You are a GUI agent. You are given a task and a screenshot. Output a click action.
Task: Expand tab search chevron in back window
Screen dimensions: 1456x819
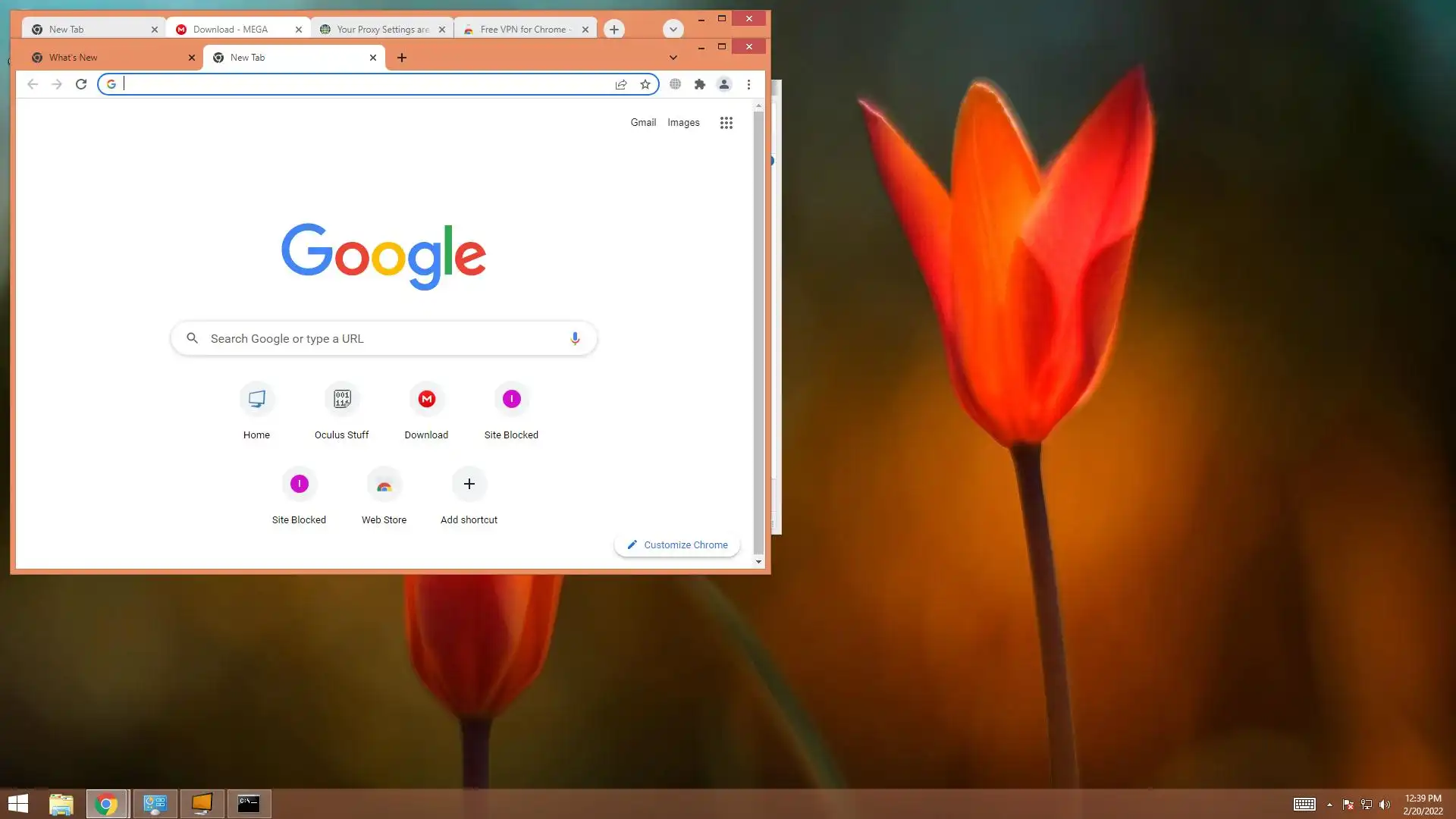coord(673,30)
